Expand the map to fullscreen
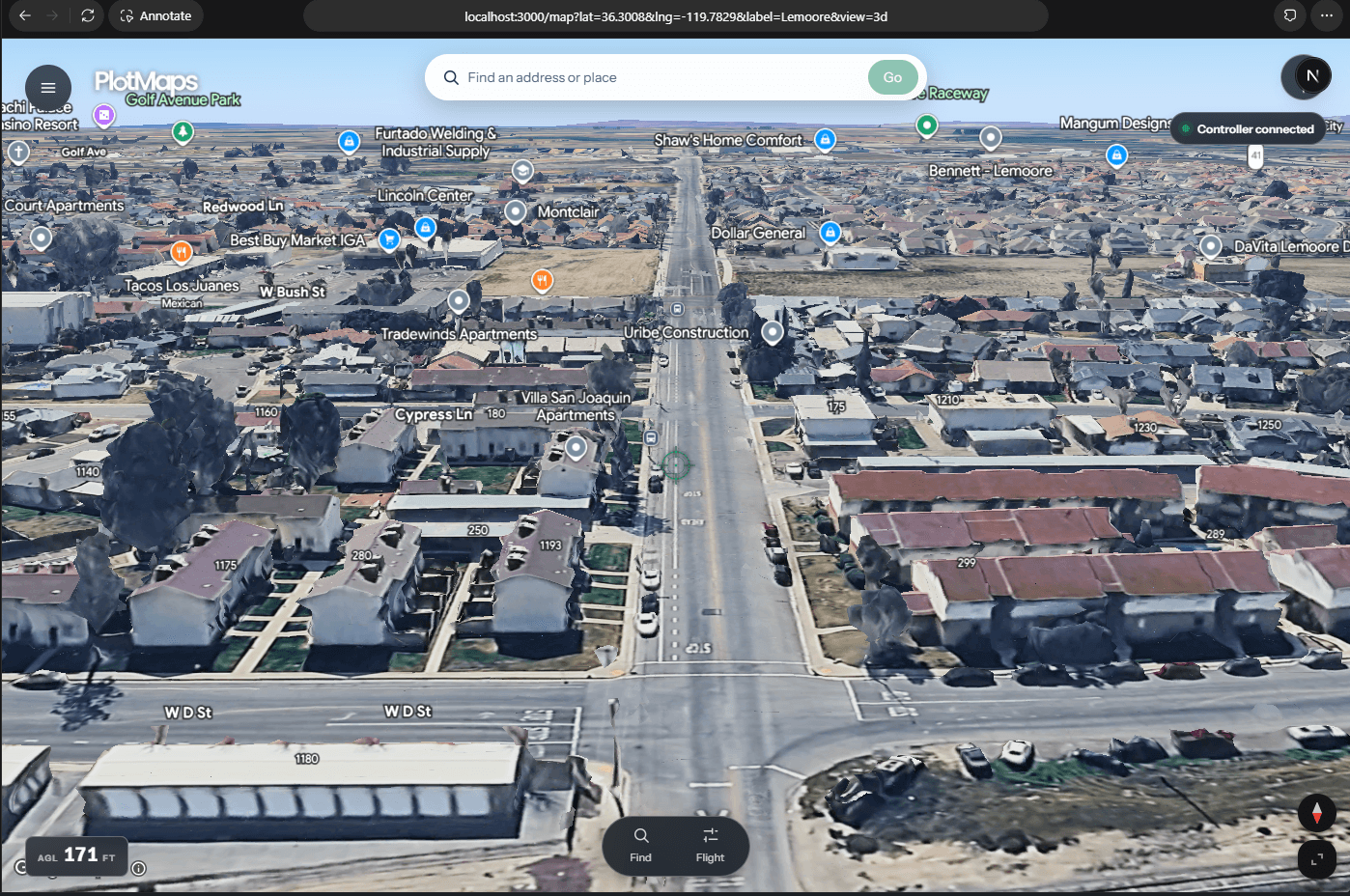Viewport: 1350px width, 896px height. (x=1316, y=858)
